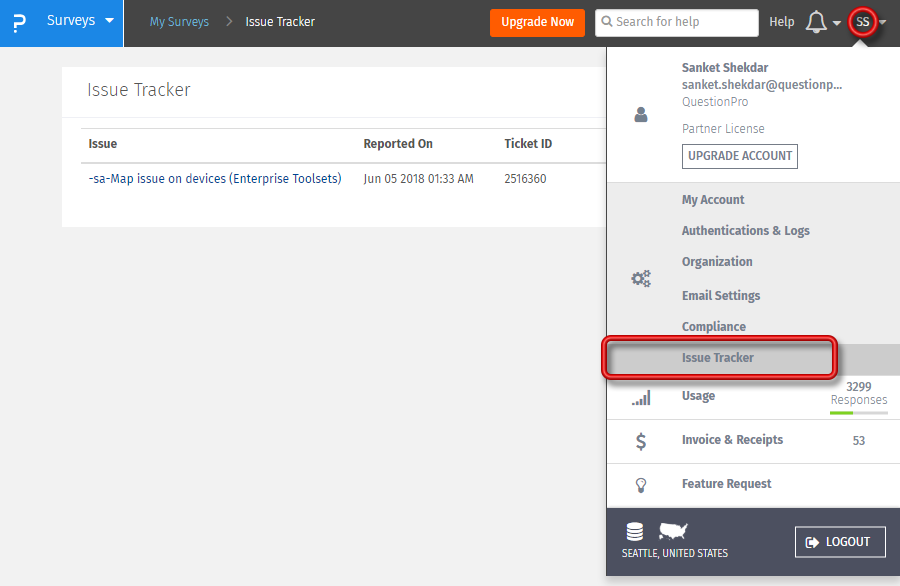Focus the Search for help field
This screenshot has height=586, width=900.
[677, 22]
